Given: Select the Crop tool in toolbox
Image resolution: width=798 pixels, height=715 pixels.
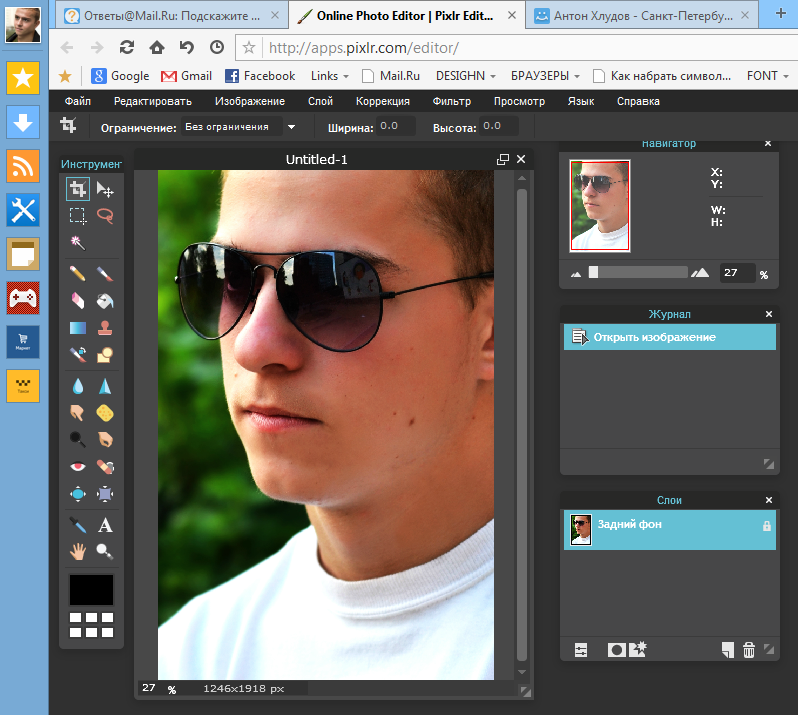Looking at the screenshot, I should 77,189.
